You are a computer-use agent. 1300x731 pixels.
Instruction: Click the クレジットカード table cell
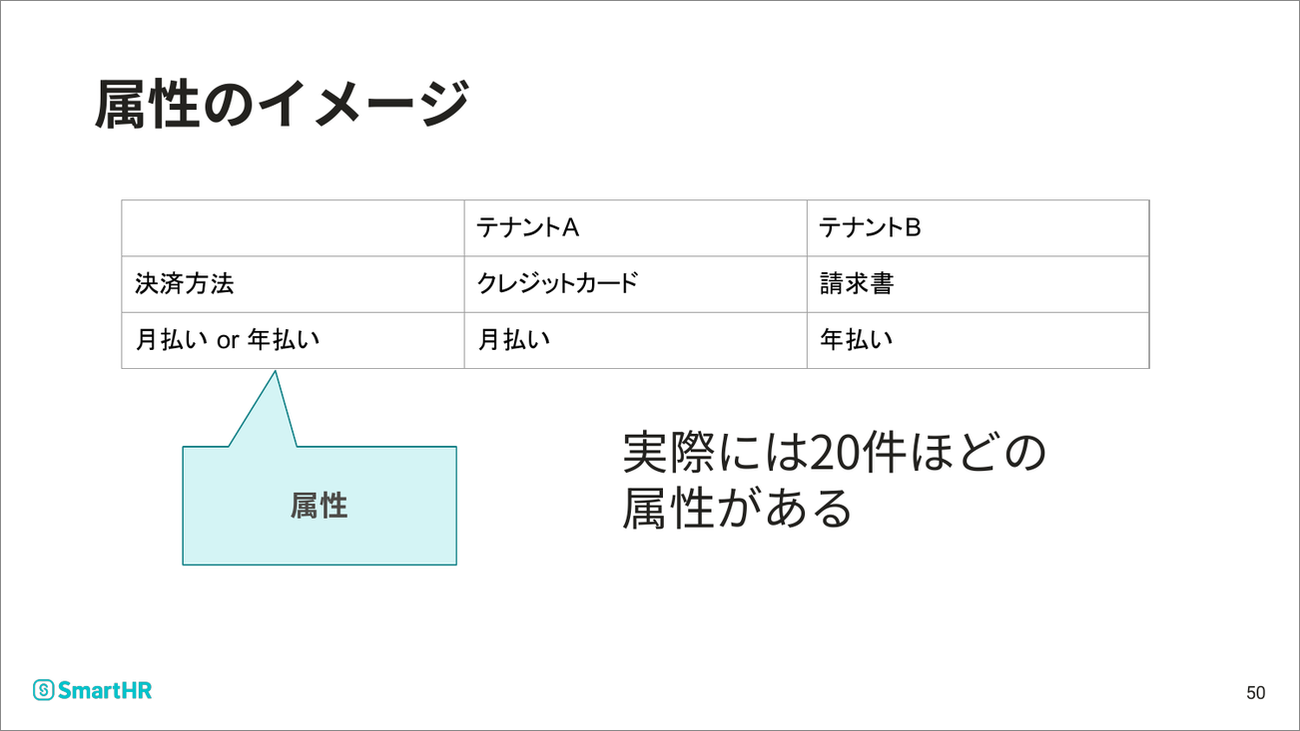(636, 284)
